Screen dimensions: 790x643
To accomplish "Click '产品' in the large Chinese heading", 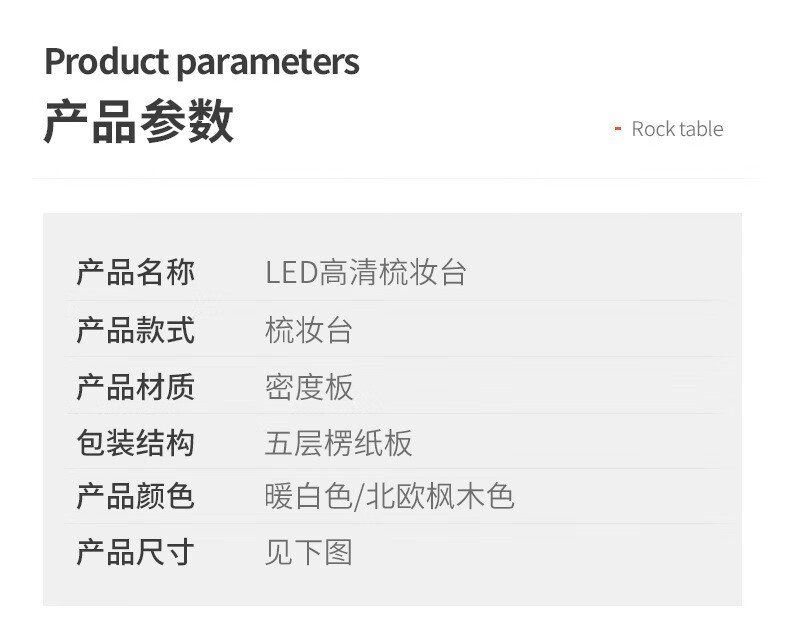I will pyautogui.click(x=90, y=122).
